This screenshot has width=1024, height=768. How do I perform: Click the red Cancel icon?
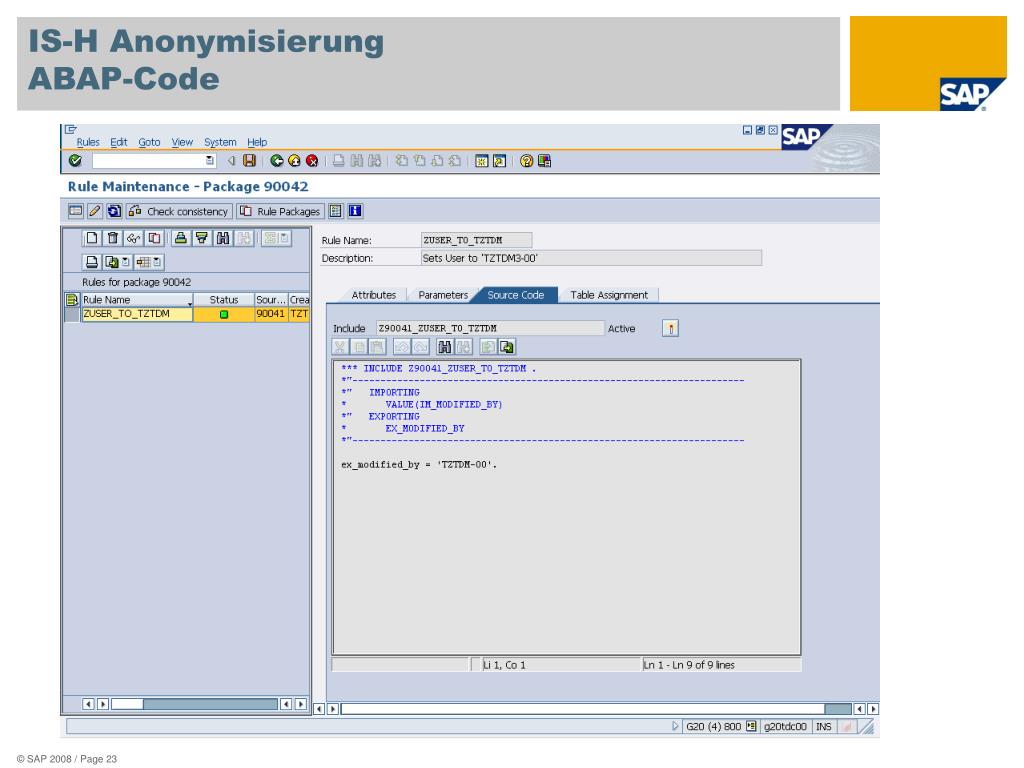(x=312, y=161)
